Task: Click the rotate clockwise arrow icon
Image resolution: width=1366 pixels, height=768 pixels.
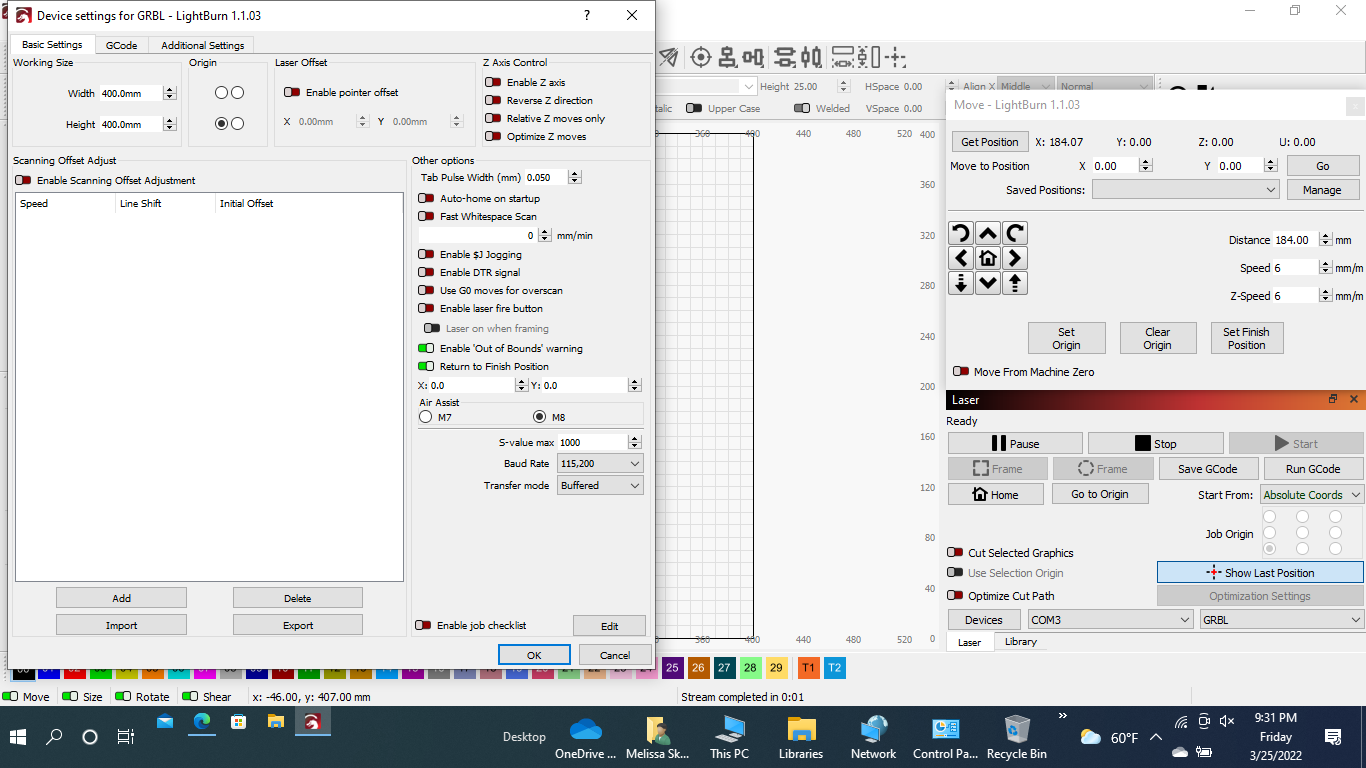Action: click(1015, 234)
